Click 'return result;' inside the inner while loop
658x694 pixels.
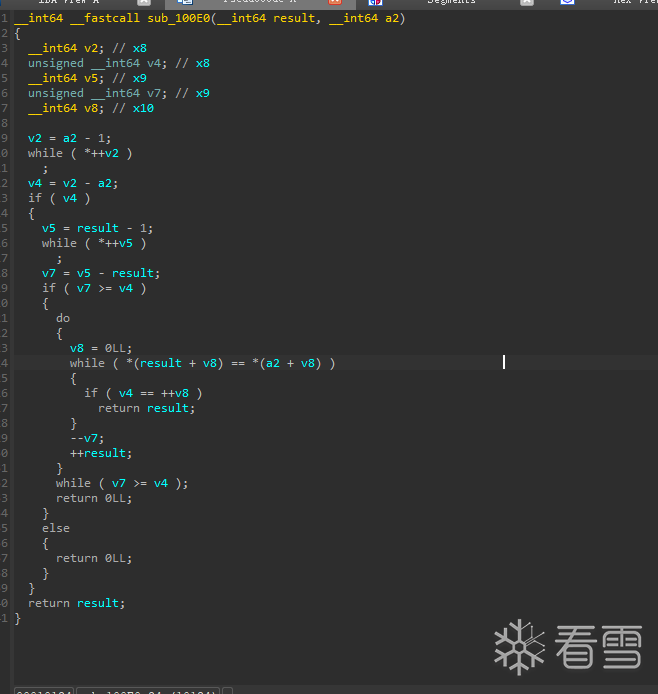(x=146, y=408)
